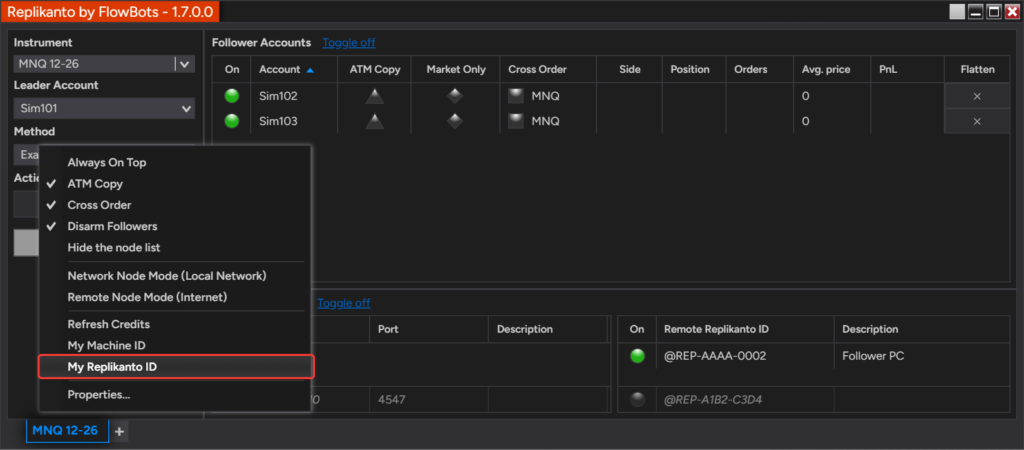Enable Cross Order checkbox for Sim103

click(x=516, y=121)
